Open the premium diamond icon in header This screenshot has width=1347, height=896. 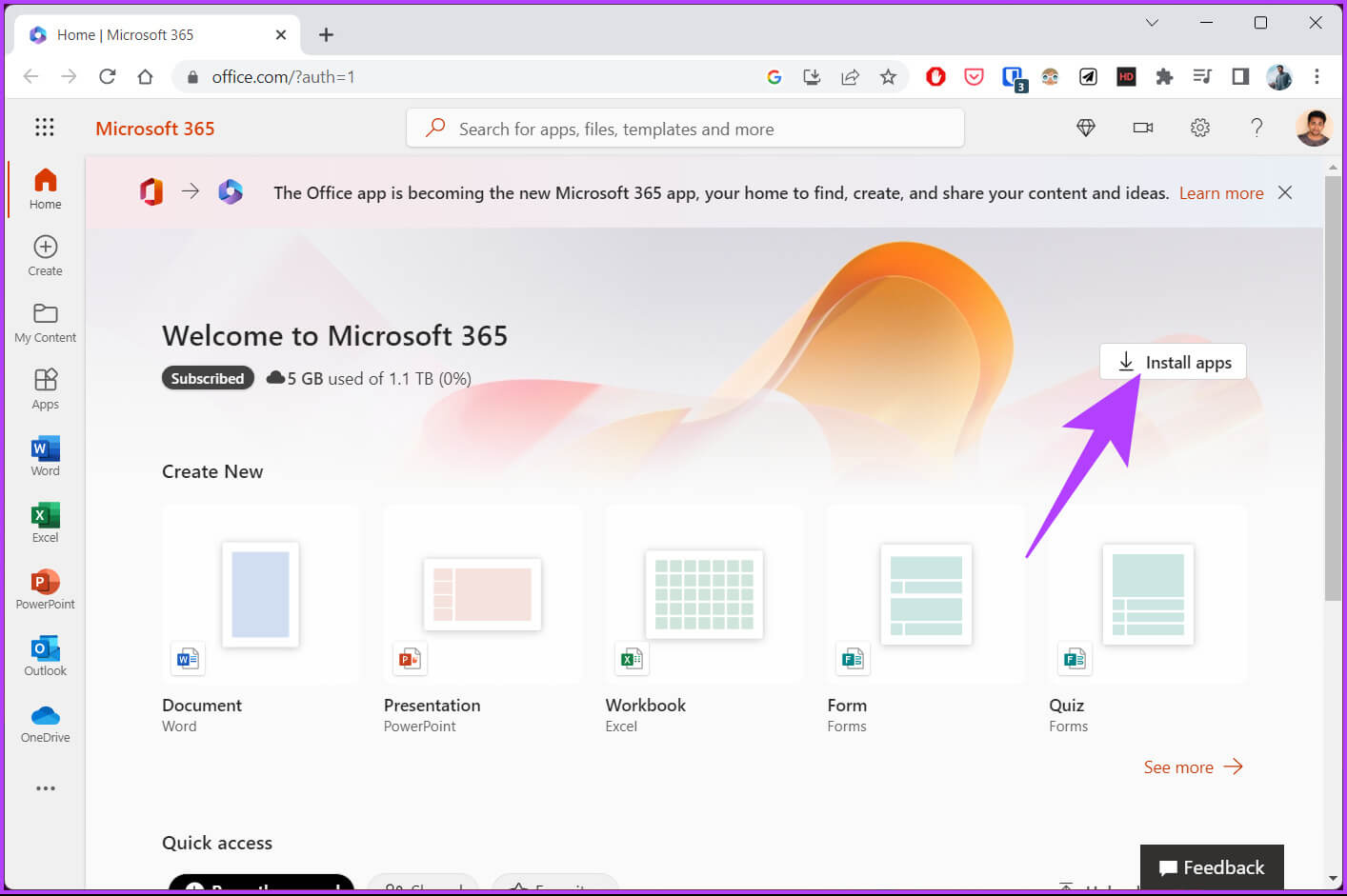point(1086,128)
